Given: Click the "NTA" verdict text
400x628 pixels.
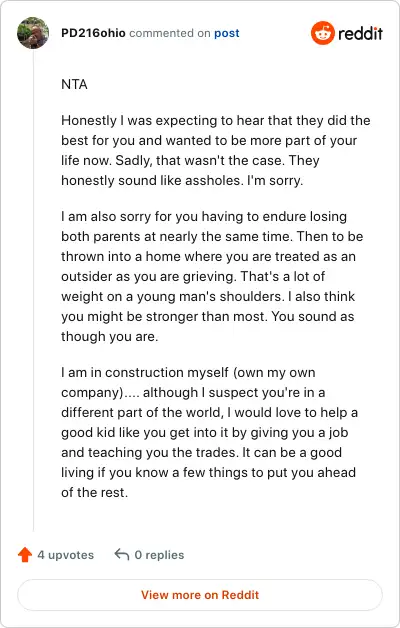Looking at the screenshot, I should [74, 85].
